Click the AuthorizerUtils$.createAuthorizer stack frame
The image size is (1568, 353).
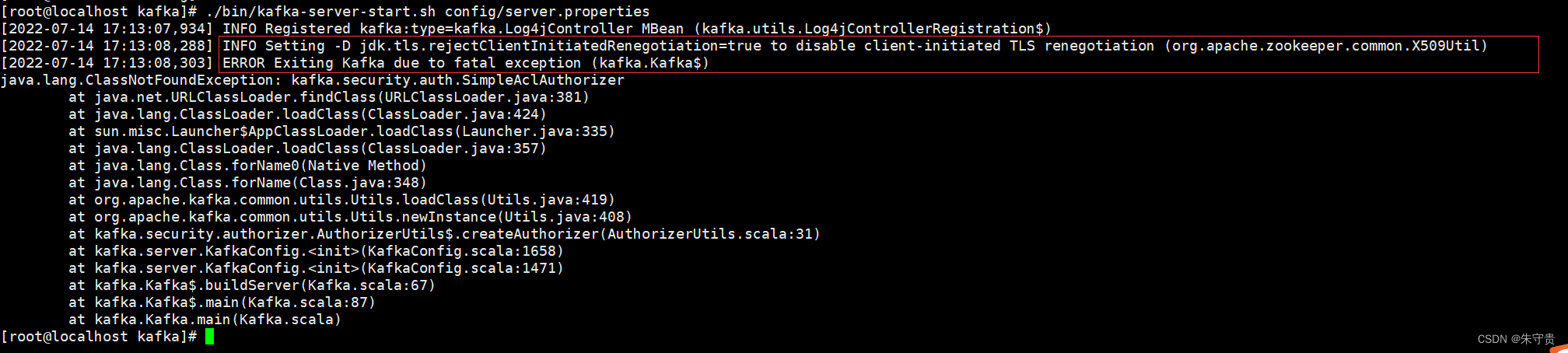(x=444, y=234)
